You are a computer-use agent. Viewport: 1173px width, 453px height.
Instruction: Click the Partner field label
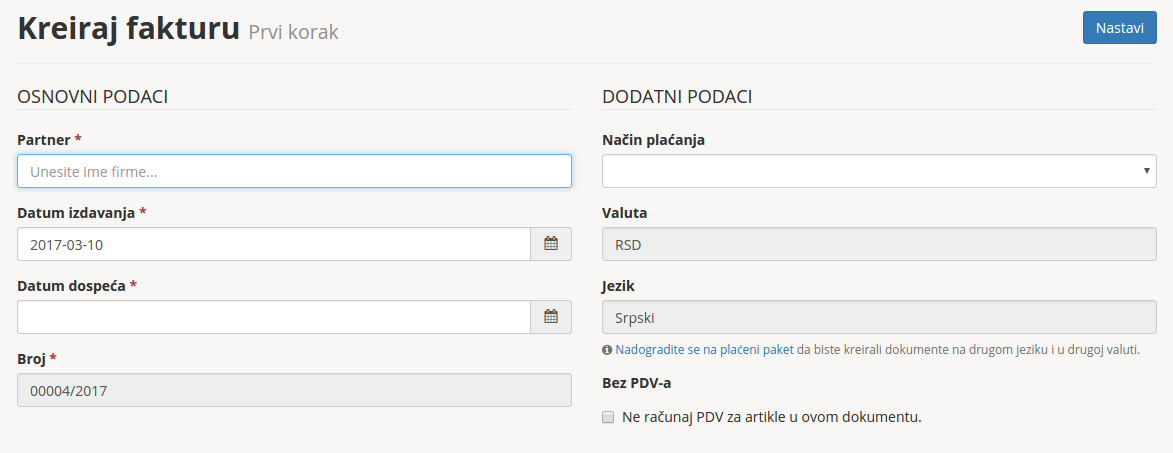[x=44, y=140]
